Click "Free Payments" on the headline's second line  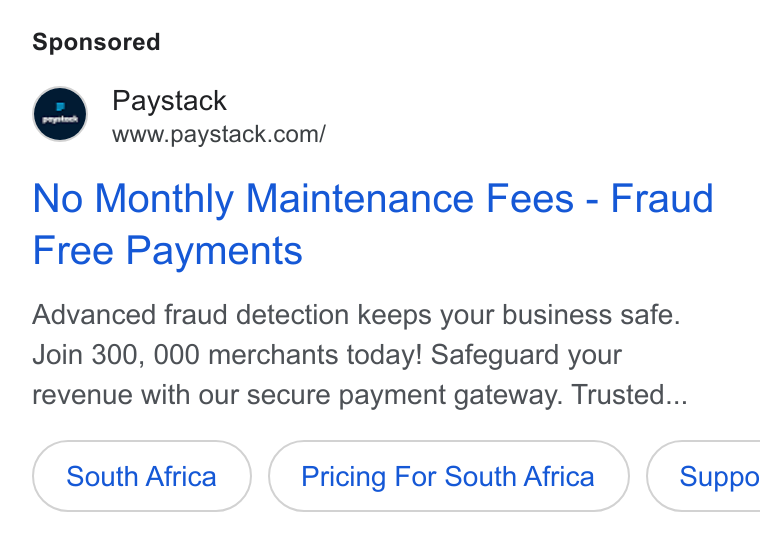pos(168,251)
